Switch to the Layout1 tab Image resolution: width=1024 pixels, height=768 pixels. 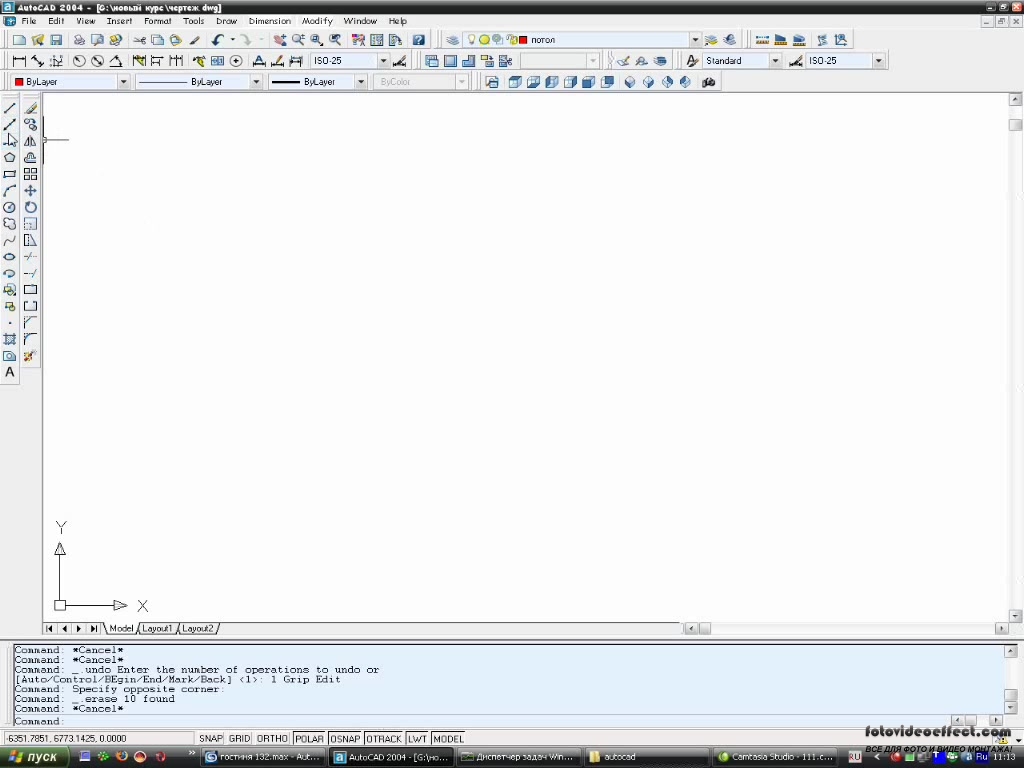pyautogui.click(x=157, y=628)
